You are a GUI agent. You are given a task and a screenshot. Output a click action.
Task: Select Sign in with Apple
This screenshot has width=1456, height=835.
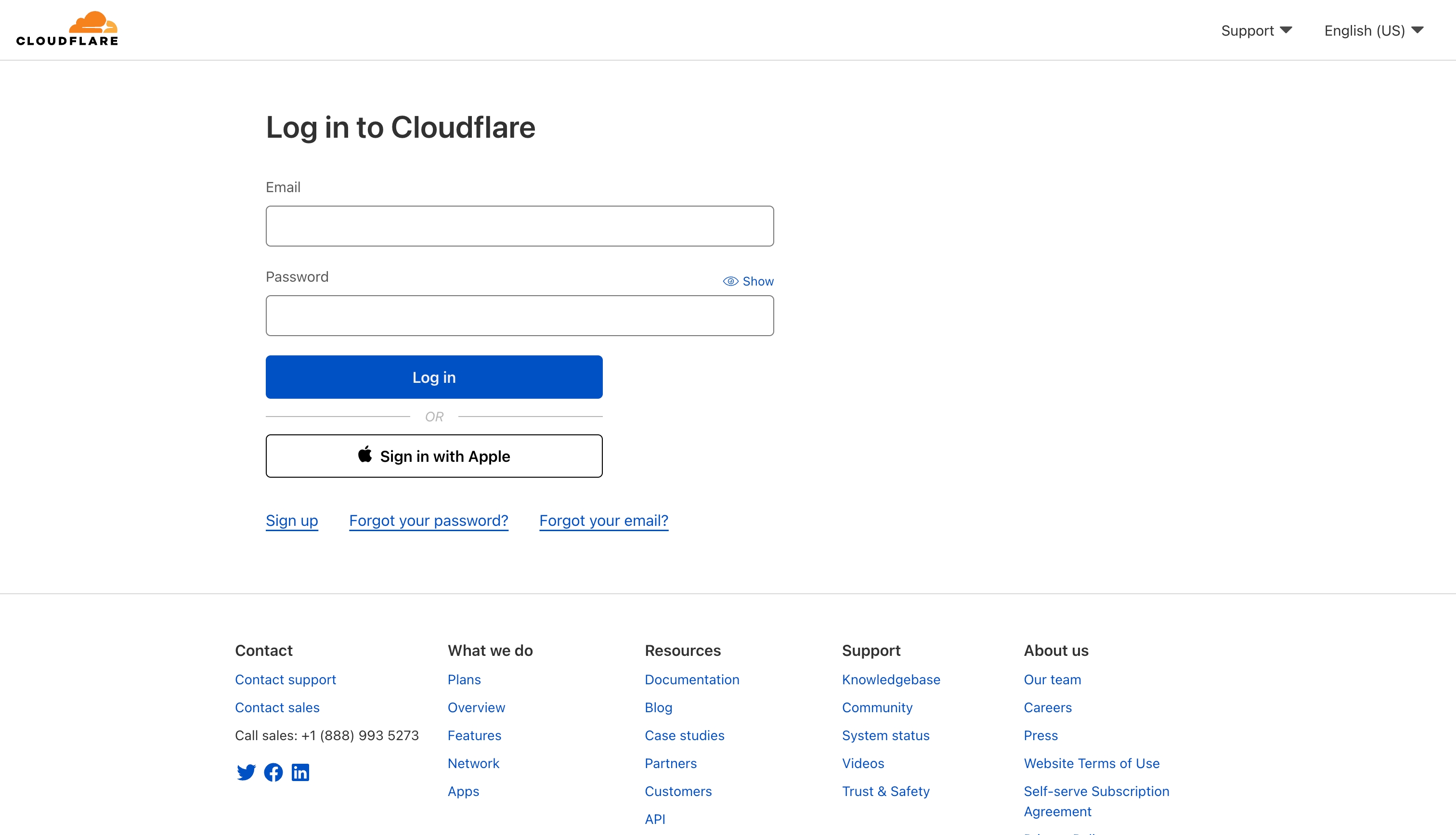click(x=434, y=456)
